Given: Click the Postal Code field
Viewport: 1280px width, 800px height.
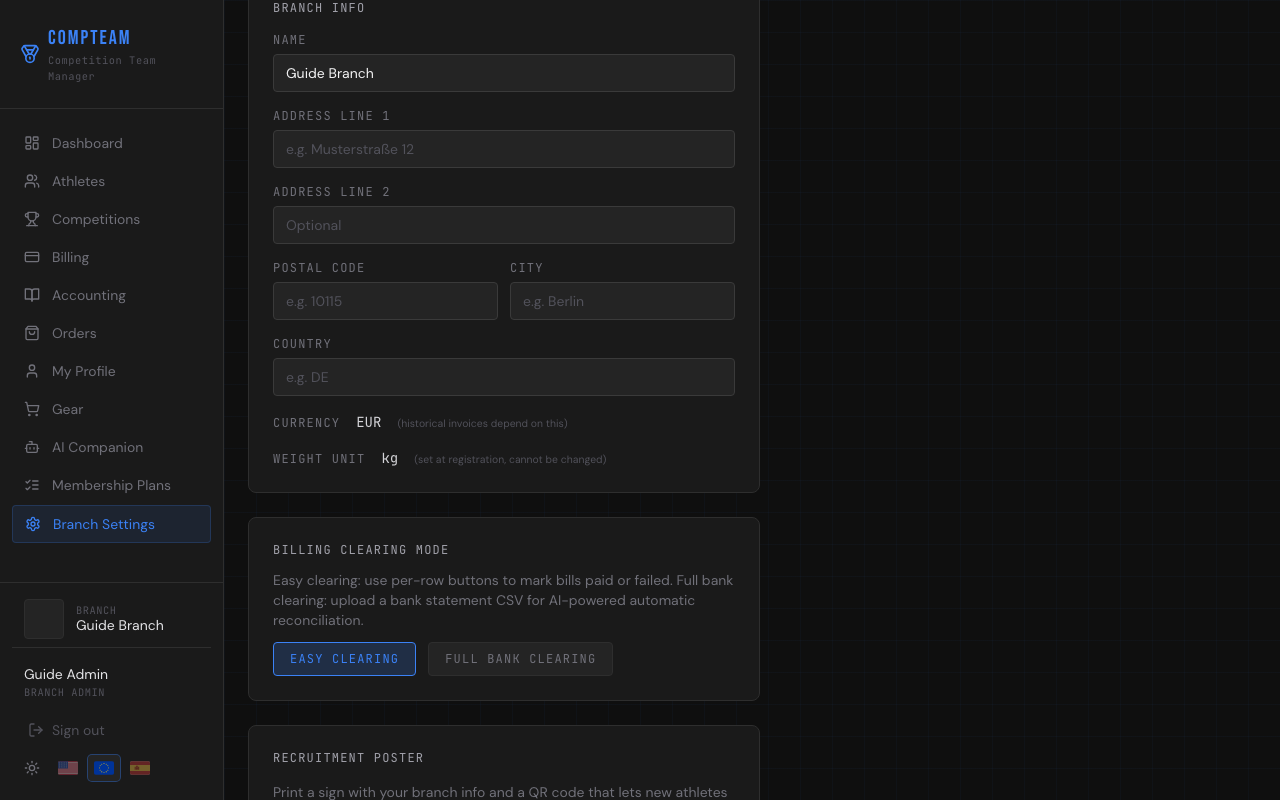Looking at the screenshot, I should pyautogui.click(x=385, y=301).
